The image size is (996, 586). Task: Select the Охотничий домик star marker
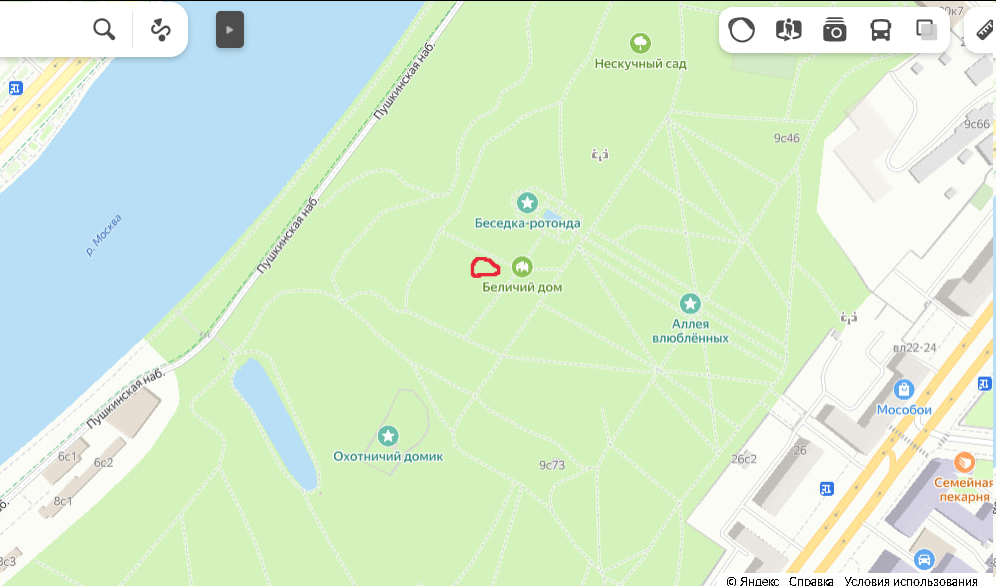388,436
